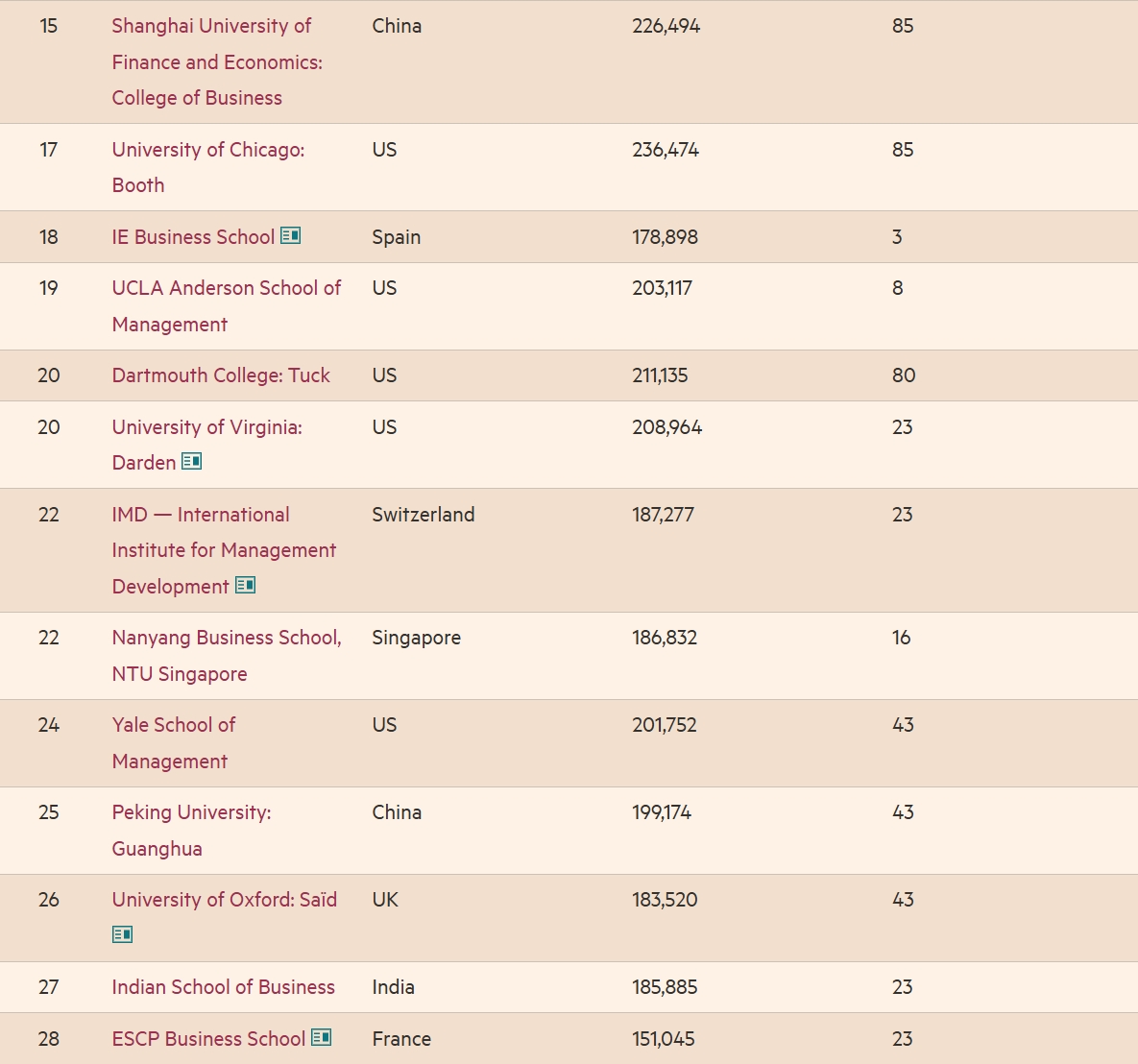Click the profile icon next to Darden
This screenshot has height=1064, width=1138.
(x=192, y=462)
